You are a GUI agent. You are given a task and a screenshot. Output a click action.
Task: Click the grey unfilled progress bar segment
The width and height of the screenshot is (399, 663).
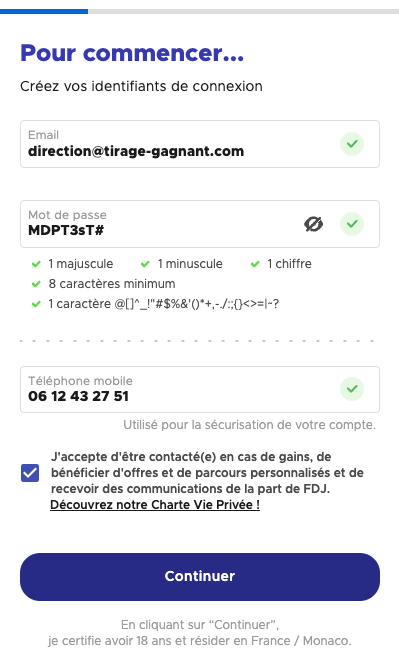(243, 11)
